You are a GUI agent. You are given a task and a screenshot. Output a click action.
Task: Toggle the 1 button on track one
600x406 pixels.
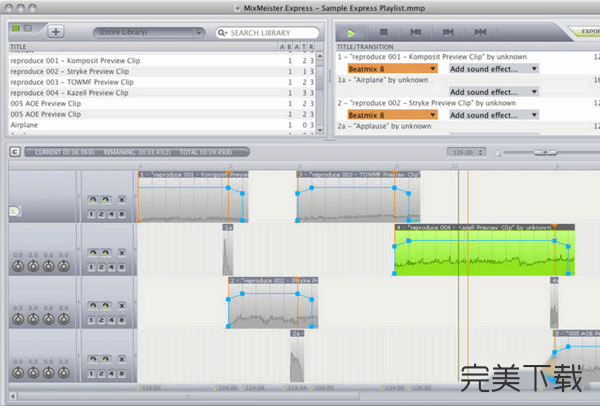pyautogui.click(x=91, y=214)
